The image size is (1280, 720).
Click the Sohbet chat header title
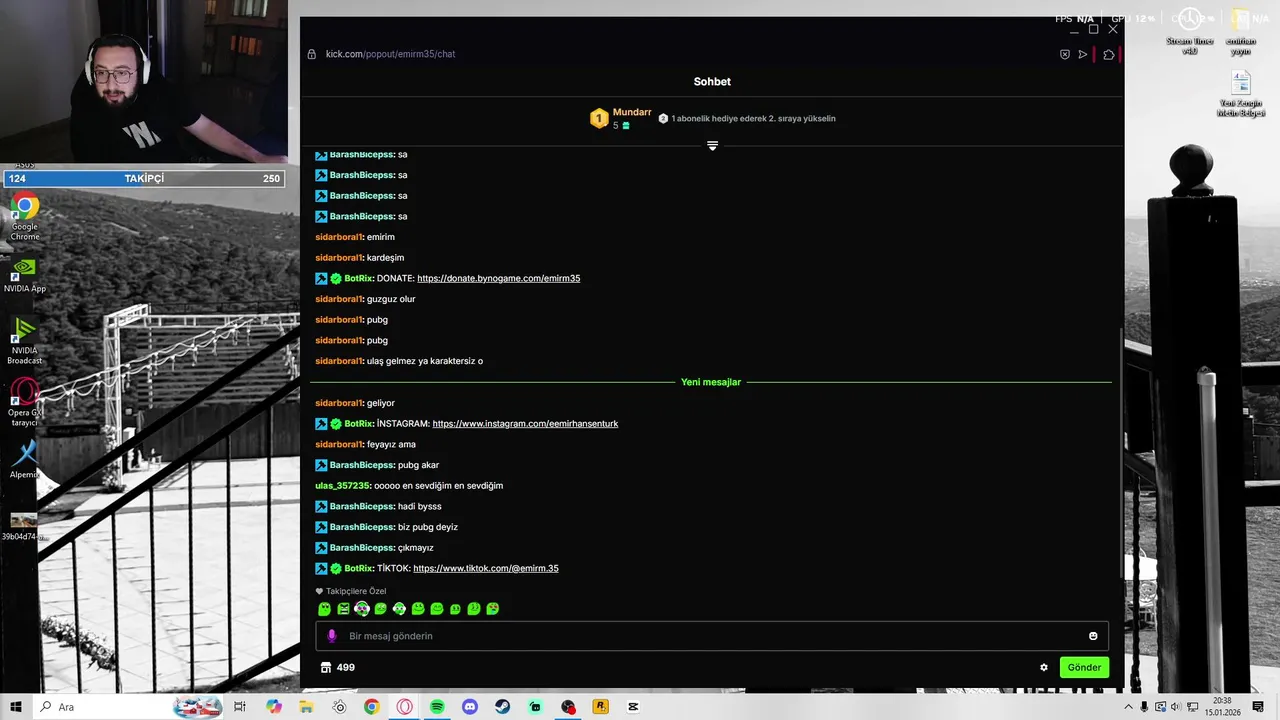[x=712, y=82]
